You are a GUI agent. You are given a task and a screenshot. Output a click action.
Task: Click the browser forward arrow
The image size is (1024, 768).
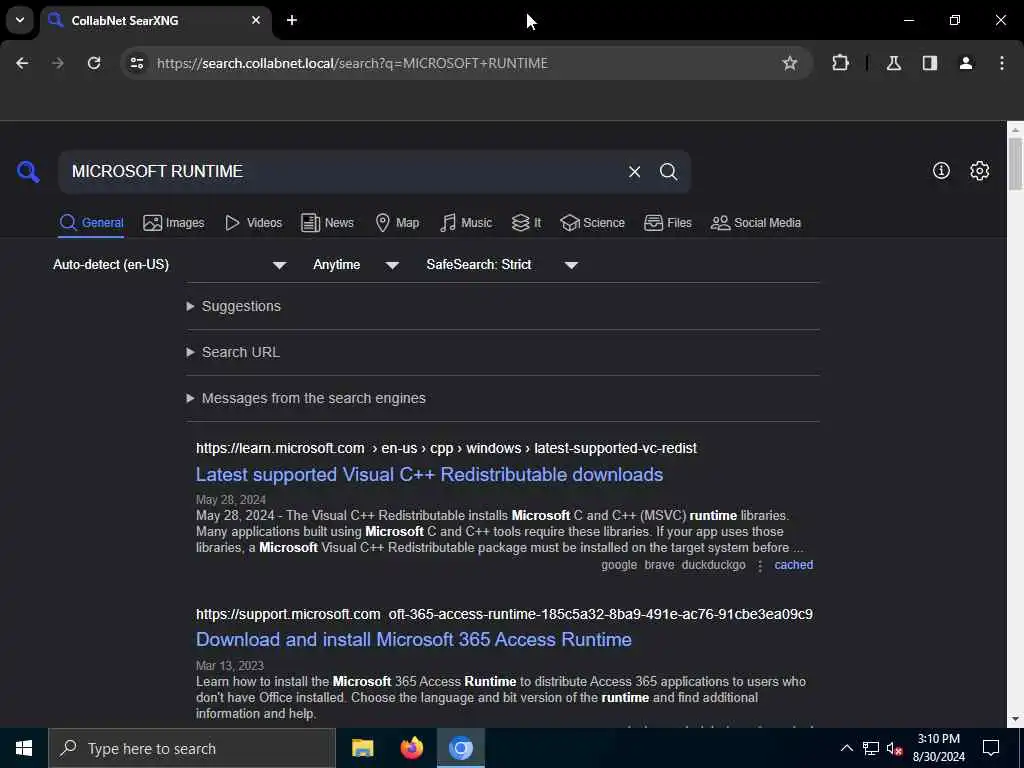58,63
